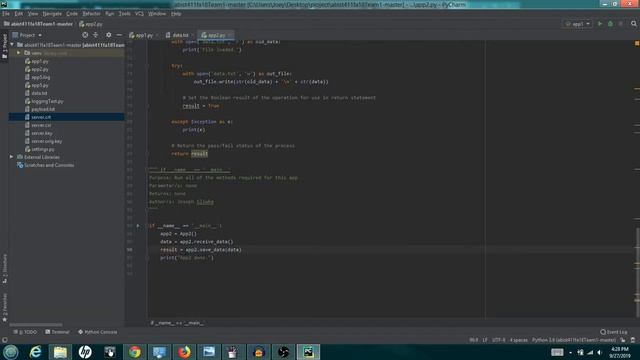Open Search Everywhere magnifier icon
Image resolution: width=640 pixels, height=360 pixels.
click(x=633, y=24)
